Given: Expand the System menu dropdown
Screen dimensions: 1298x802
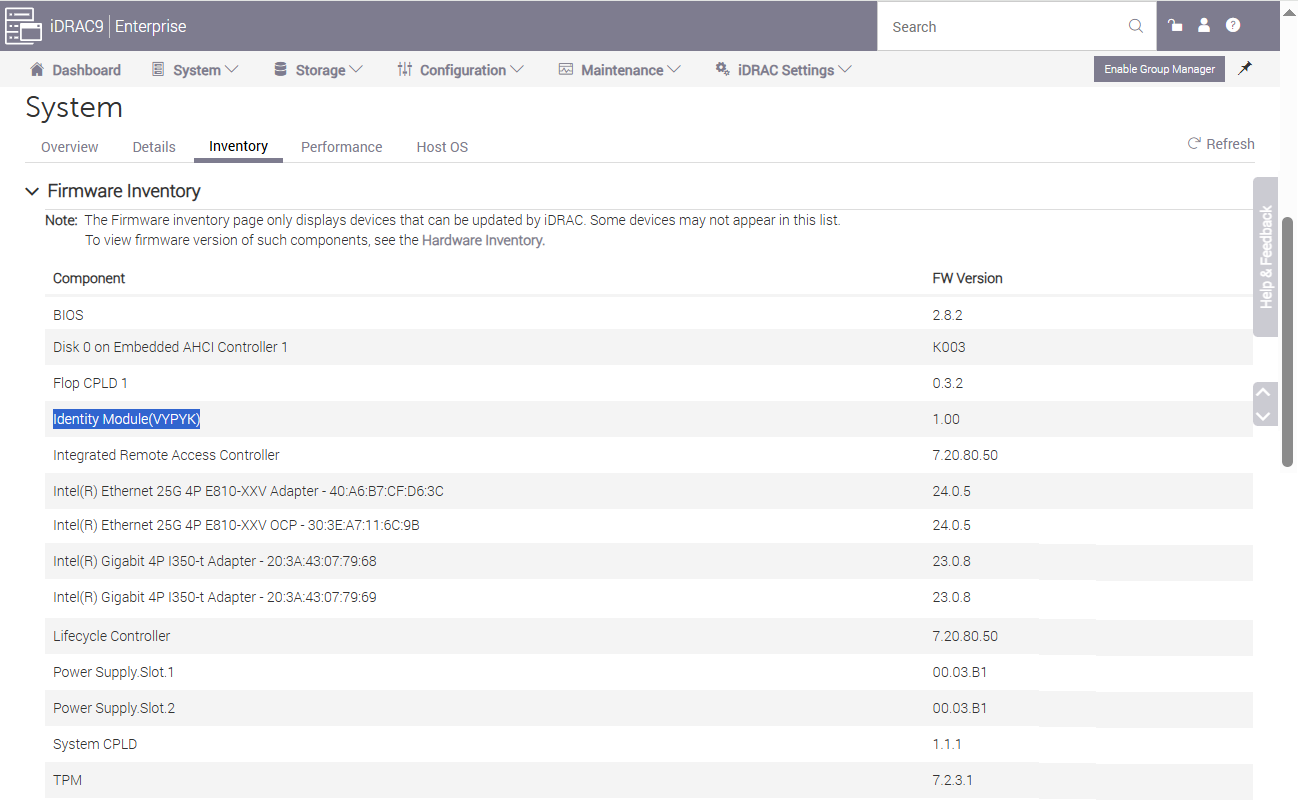Looking at the screenshot, I should 195,70.
